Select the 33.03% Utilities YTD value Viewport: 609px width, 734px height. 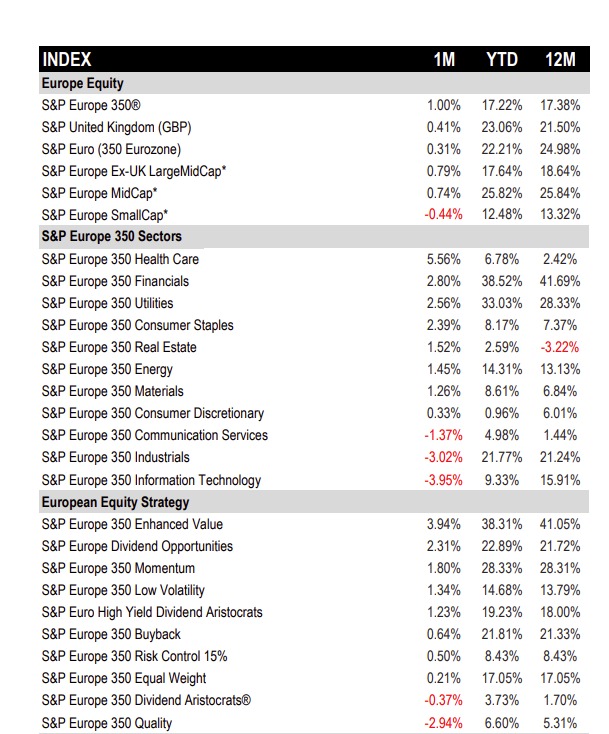pyautogui.click(x=501, y=303)
